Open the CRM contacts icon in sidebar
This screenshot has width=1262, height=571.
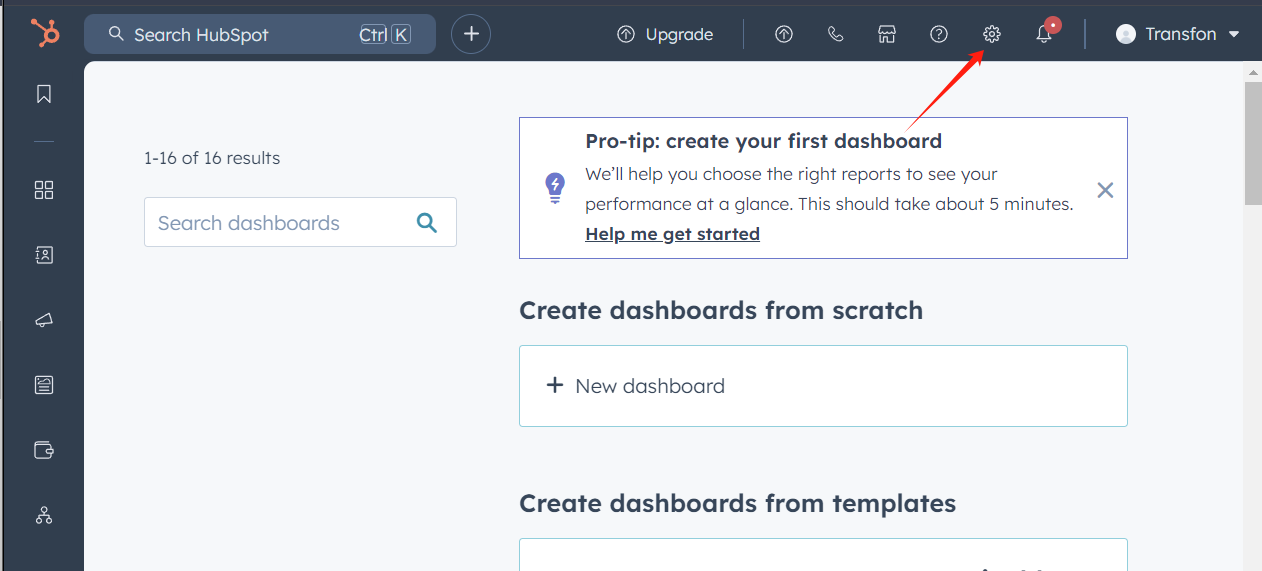44,255
